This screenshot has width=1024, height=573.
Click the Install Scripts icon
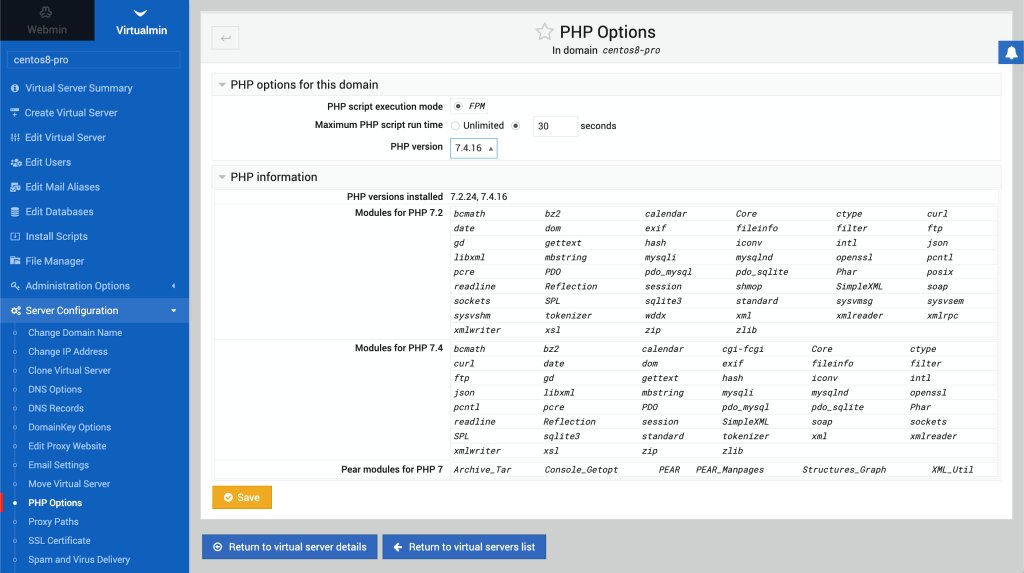[x=15, y=237]
